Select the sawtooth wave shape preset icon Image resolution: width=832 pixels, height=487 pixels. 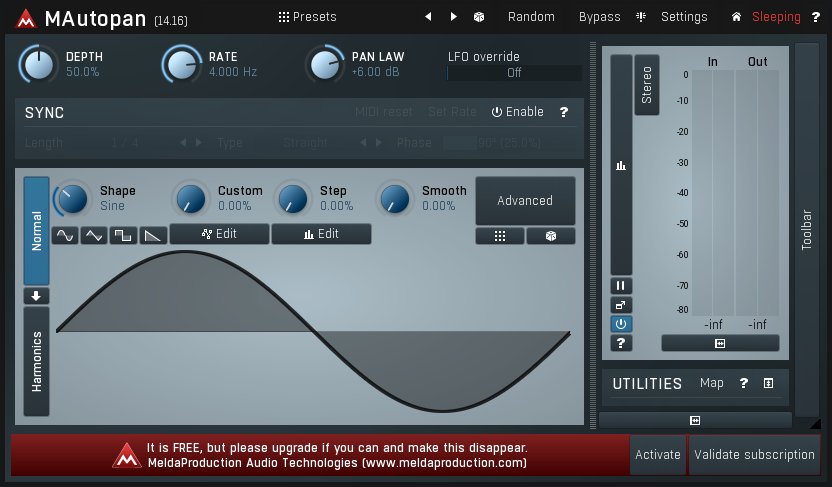point(152,236)
